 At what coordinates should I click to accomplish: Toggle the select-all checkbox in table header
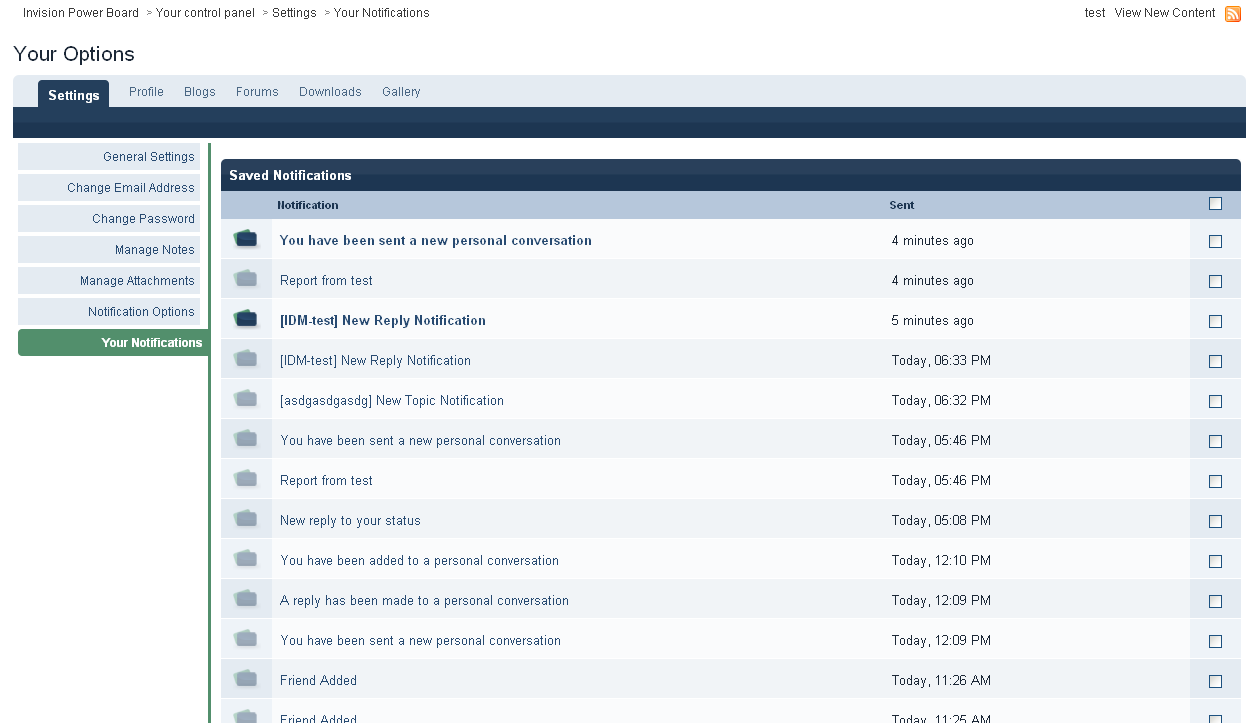tap(1215, 204)
